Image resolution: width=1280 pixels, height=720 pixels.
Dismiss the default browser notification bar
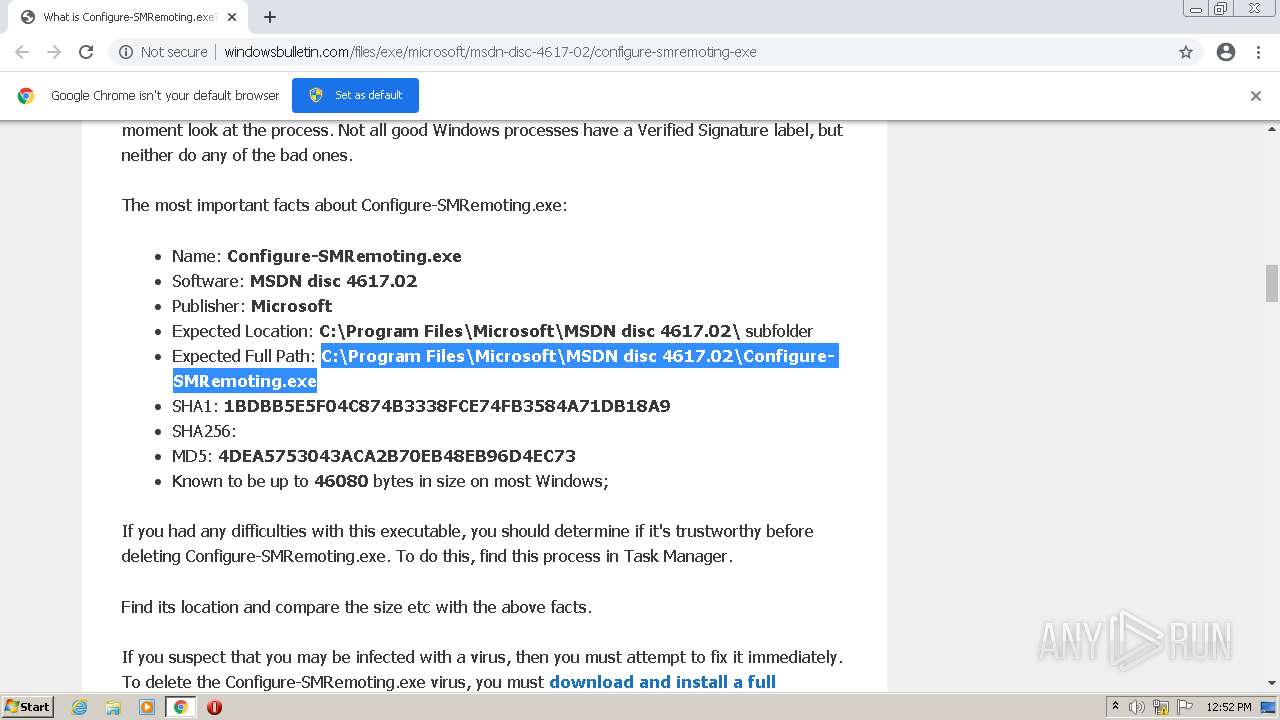click(x=1256, y=96)
